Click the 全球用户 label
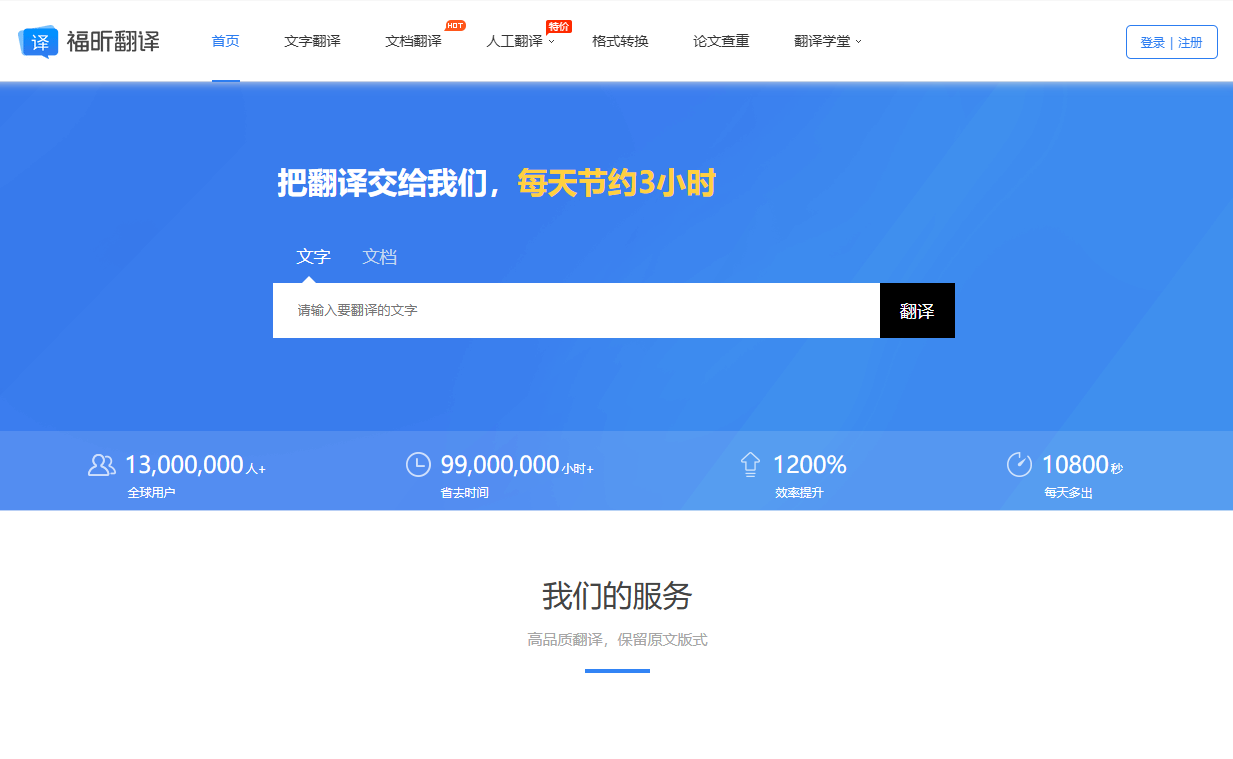This screenshot has height=759, width=1233. coord(151,493)
